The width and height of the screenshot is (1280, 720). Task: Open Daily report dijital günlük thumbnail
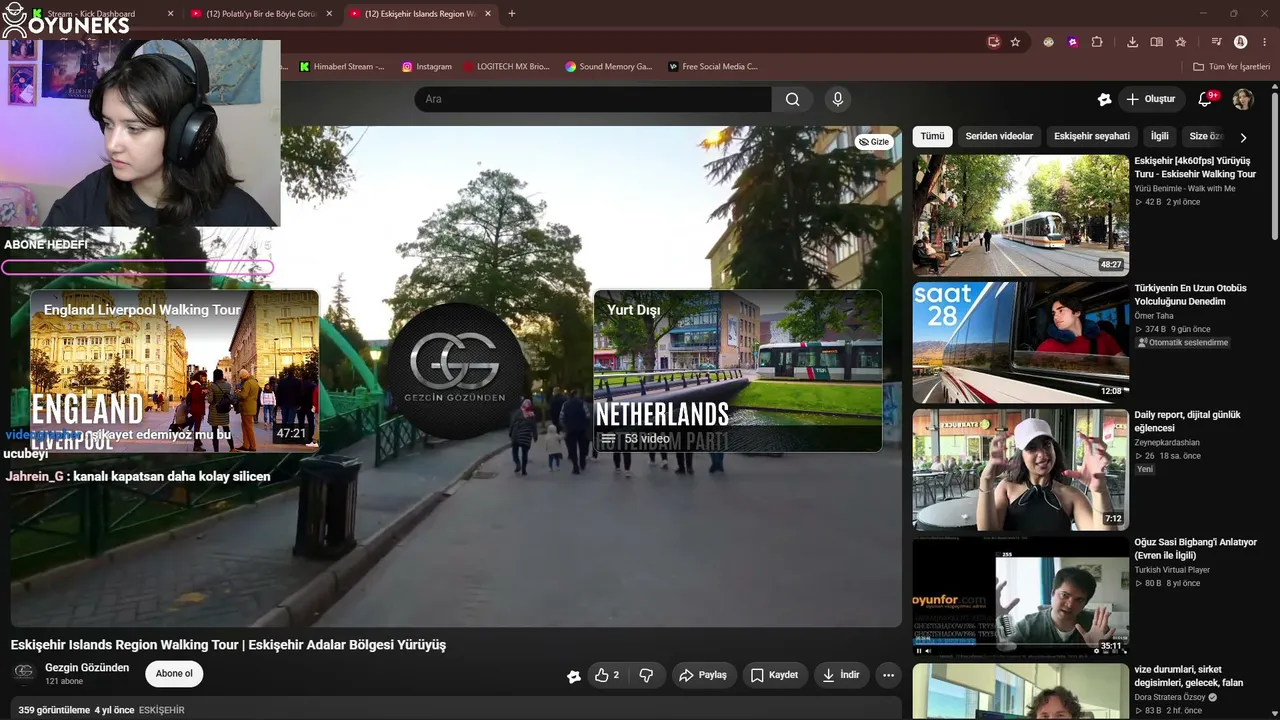pyautogui.click(x=1021, y=469)
